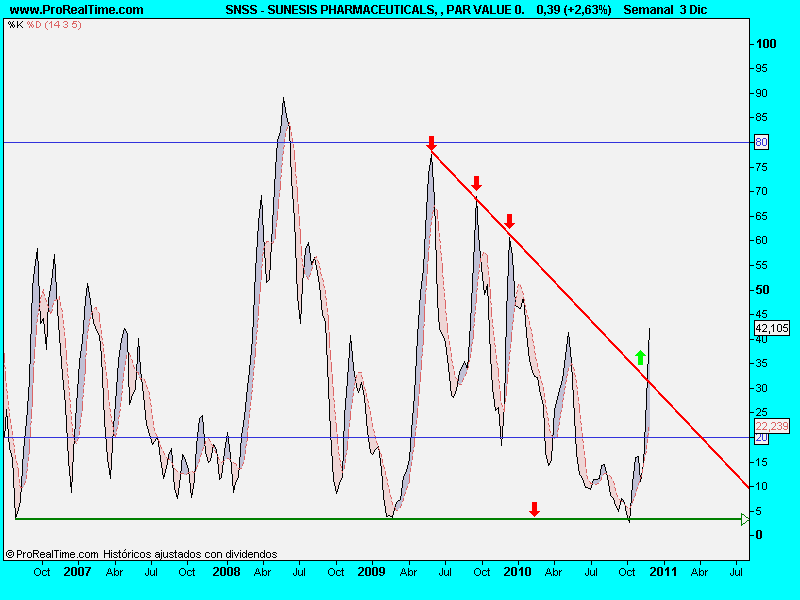Image resolution: width=800 pixels, height=600 pixels.
Task: Select the 2010 year label
Action: (x=517, y=572)
